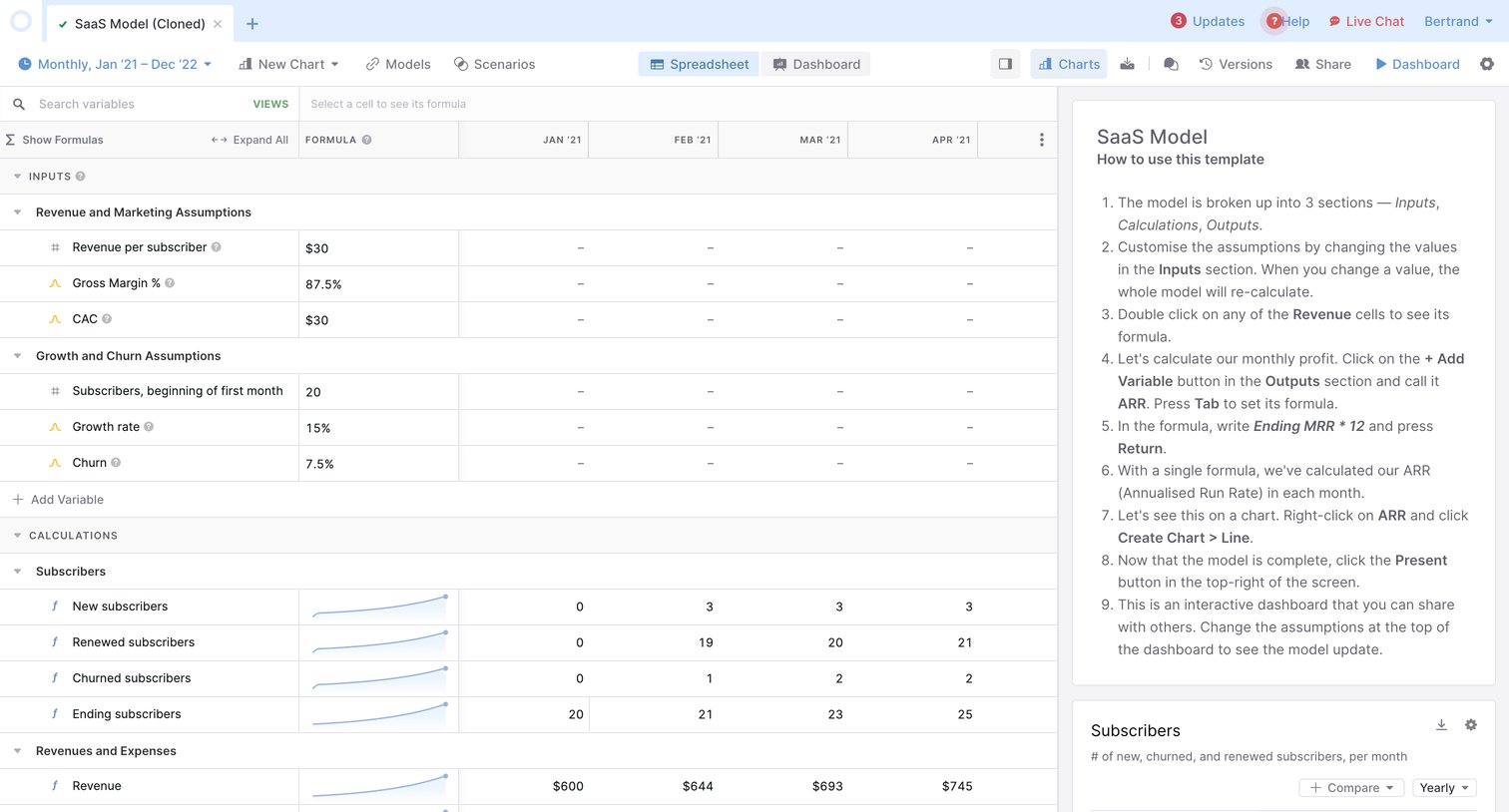This screenshot has height=812, width=1509.
Task: Open the New Chart dropdown
Action: [288, 64]
